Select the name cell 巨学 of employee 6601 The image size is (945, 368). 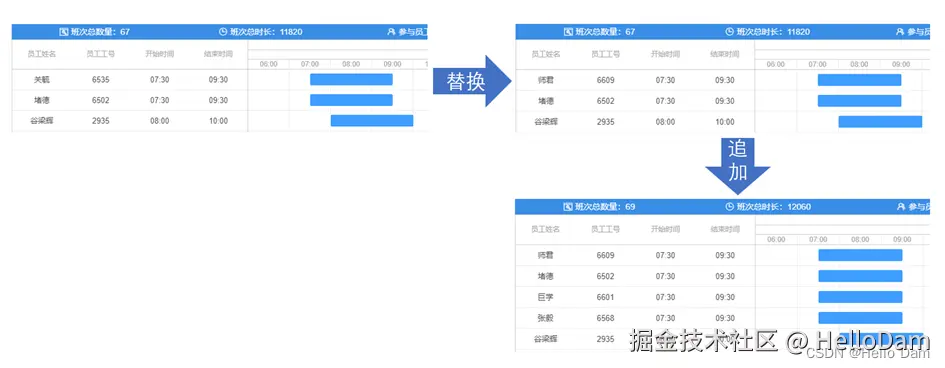545,297
